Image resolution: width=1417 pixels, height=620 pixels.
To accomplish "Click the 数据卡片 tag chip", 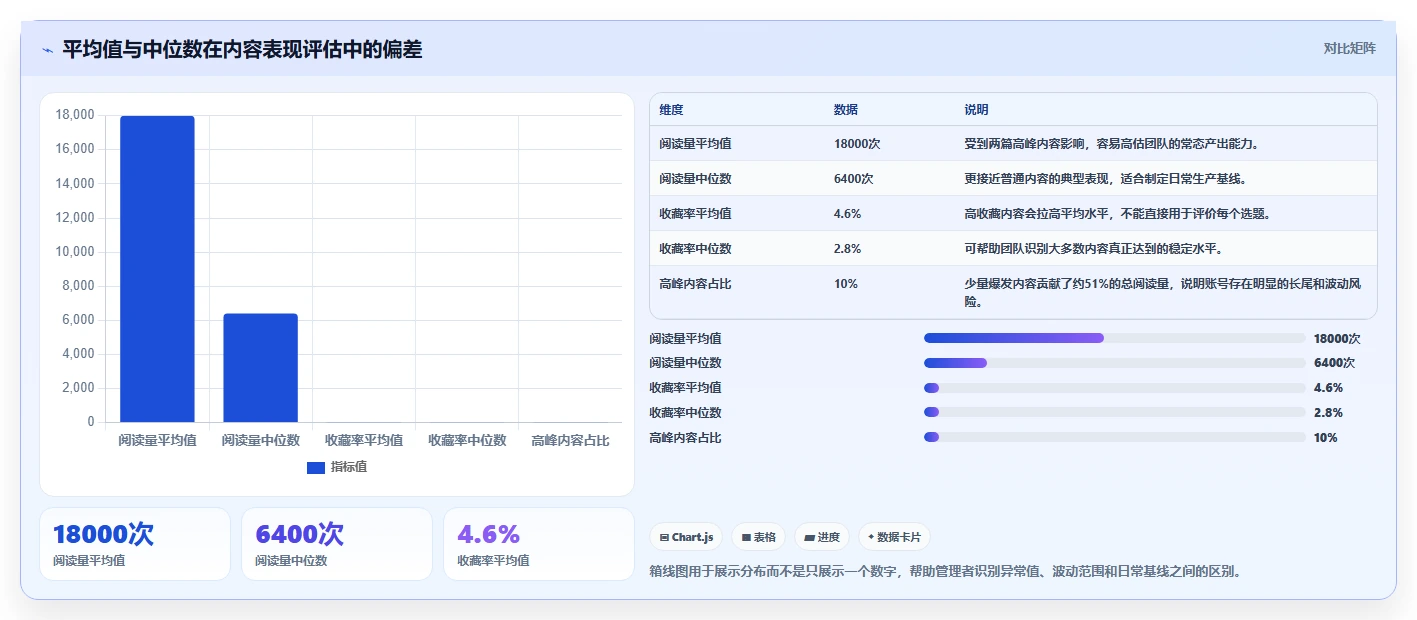I will coord(894,537).
